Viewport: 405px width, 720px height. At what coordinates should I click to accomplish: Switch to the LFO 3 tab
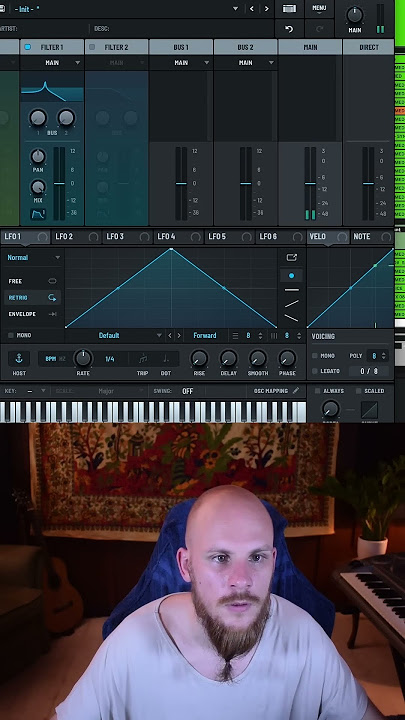pos(127,237)
